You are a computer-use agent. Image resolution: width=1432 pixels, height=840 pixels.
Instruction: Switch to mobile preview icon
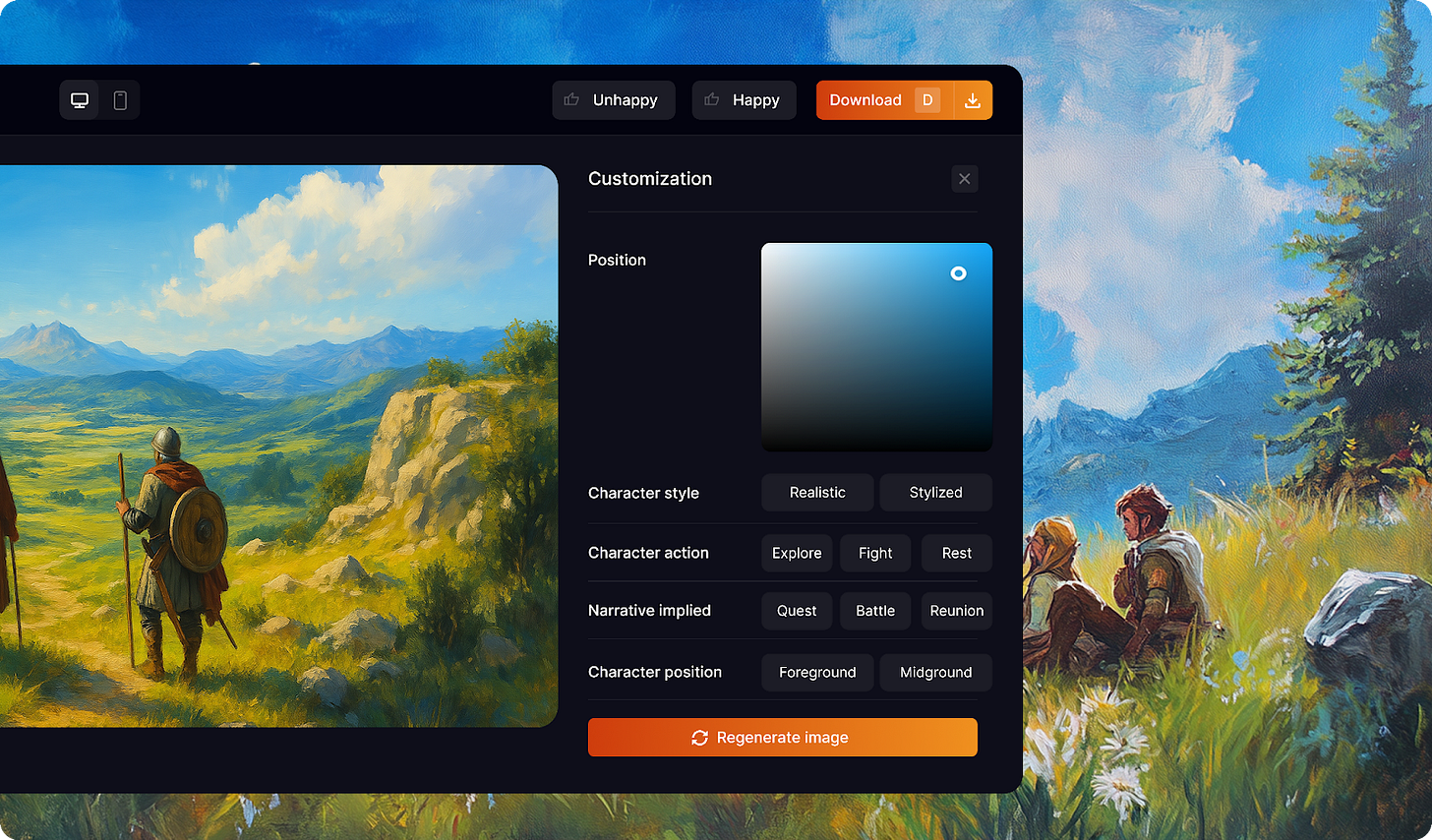click(x=120, y=100)
